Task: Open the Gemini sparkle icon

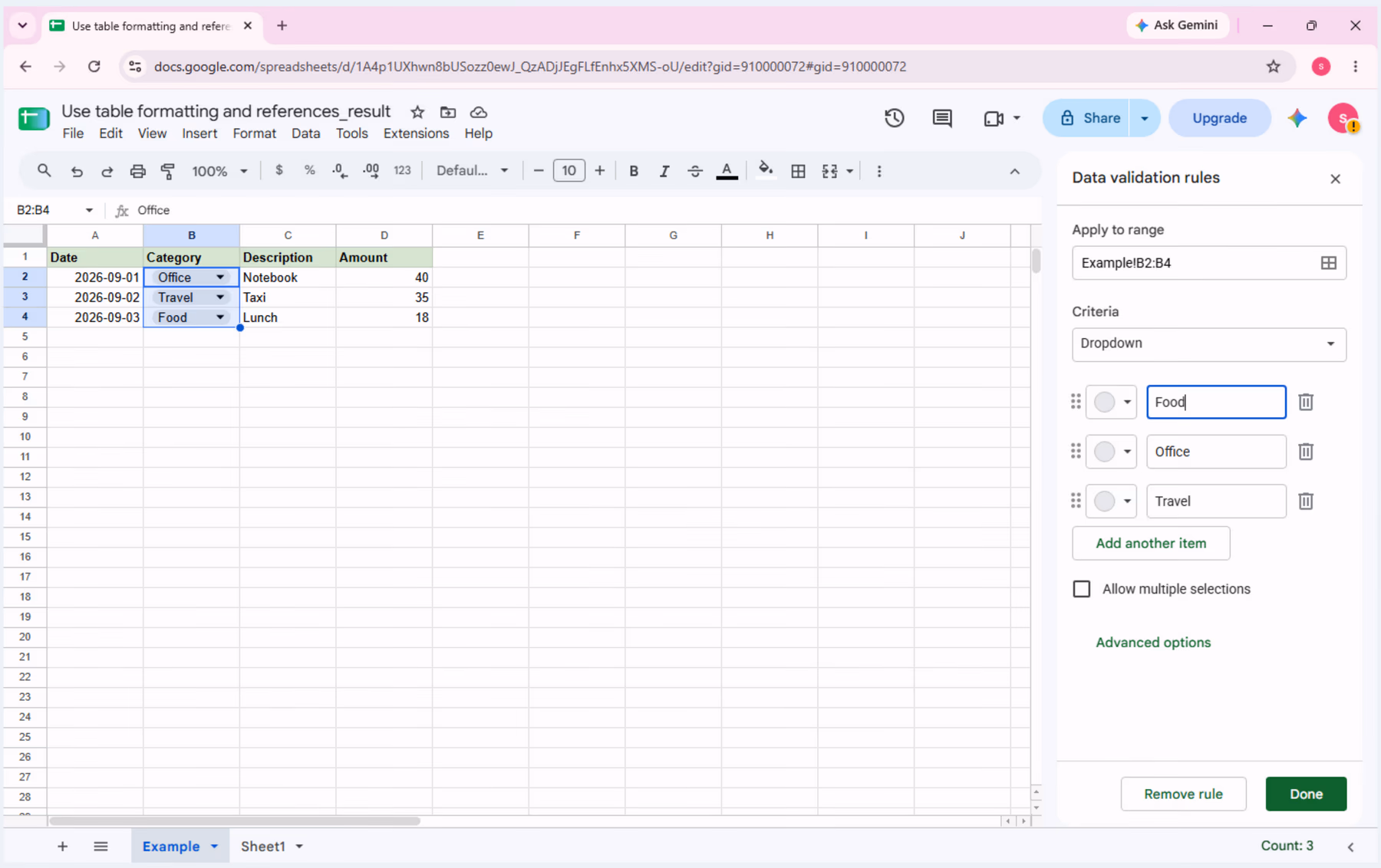Action: (x=1297, y=118)
